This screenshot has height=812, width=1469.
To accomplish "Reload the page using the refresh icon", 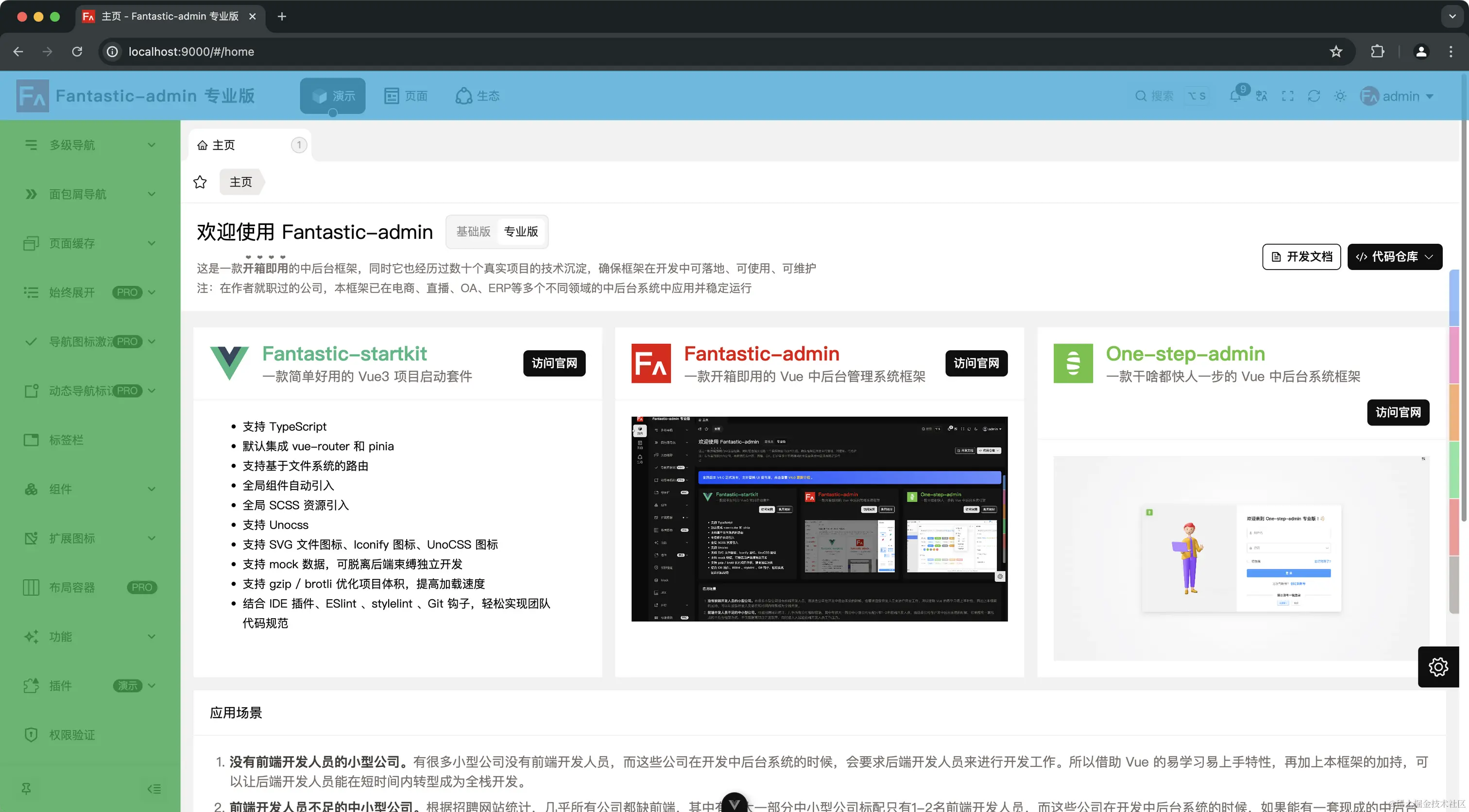I will coord(1314,96).
